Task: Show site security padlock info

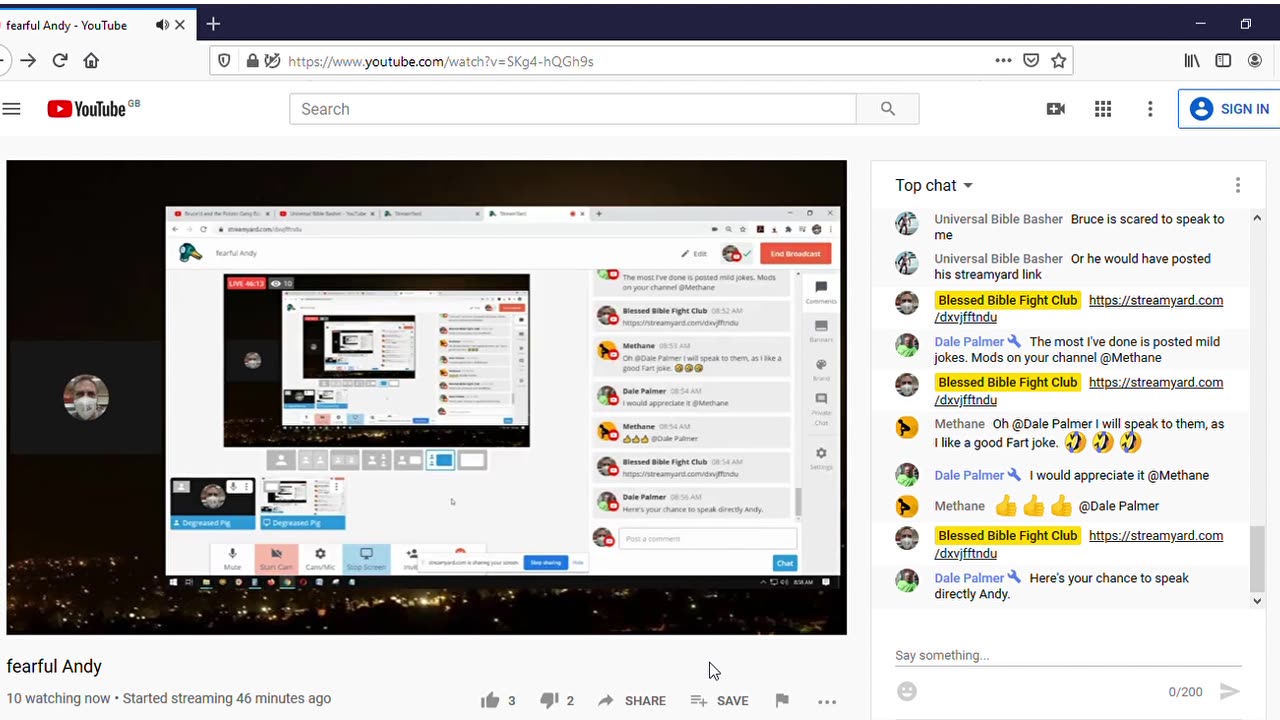Action: (252, 60)
